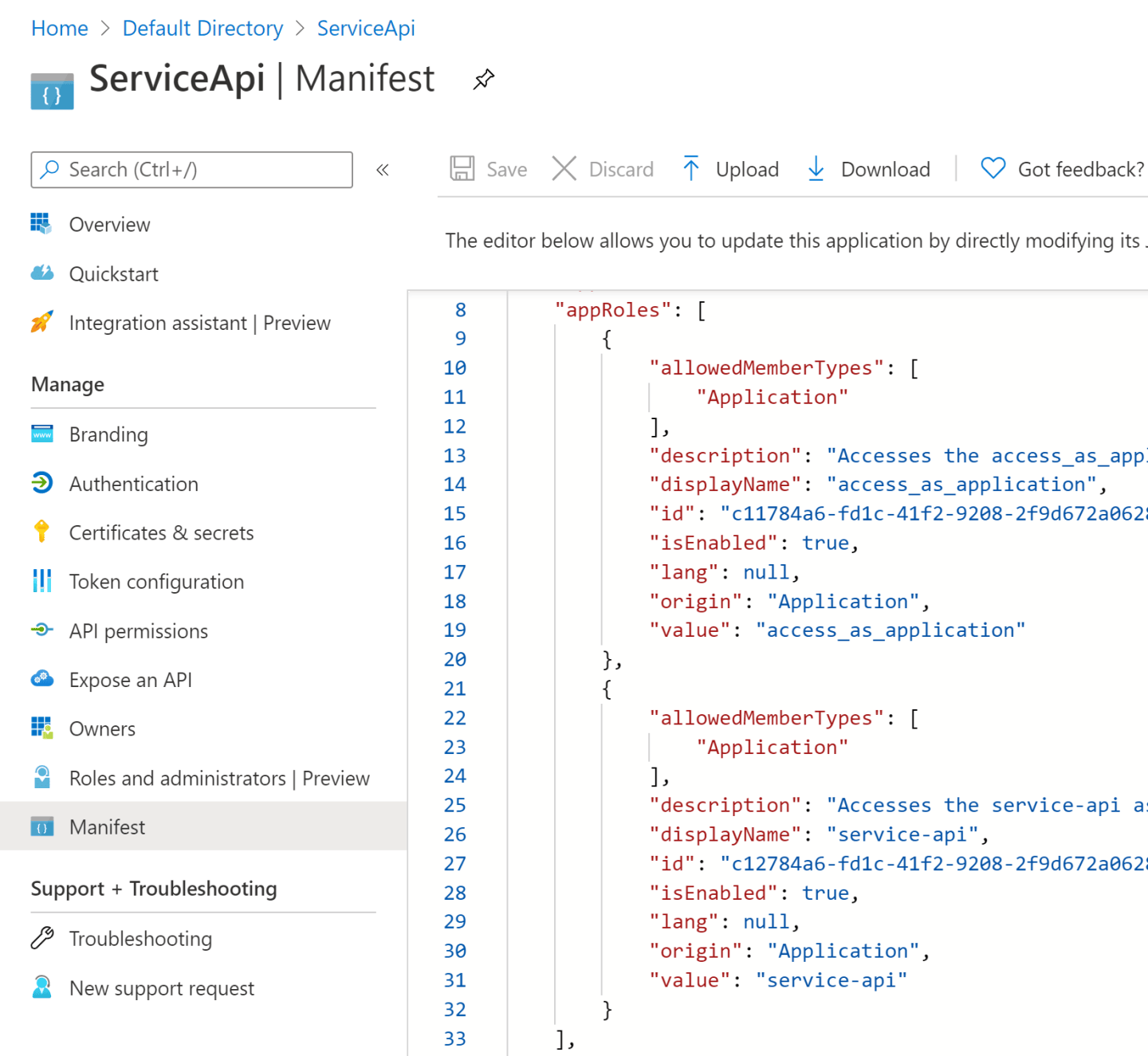The height and width of the screenshot is (1056, 1148).
Task: Click the Integration assistant rocket icon
Action: point(41,322)
